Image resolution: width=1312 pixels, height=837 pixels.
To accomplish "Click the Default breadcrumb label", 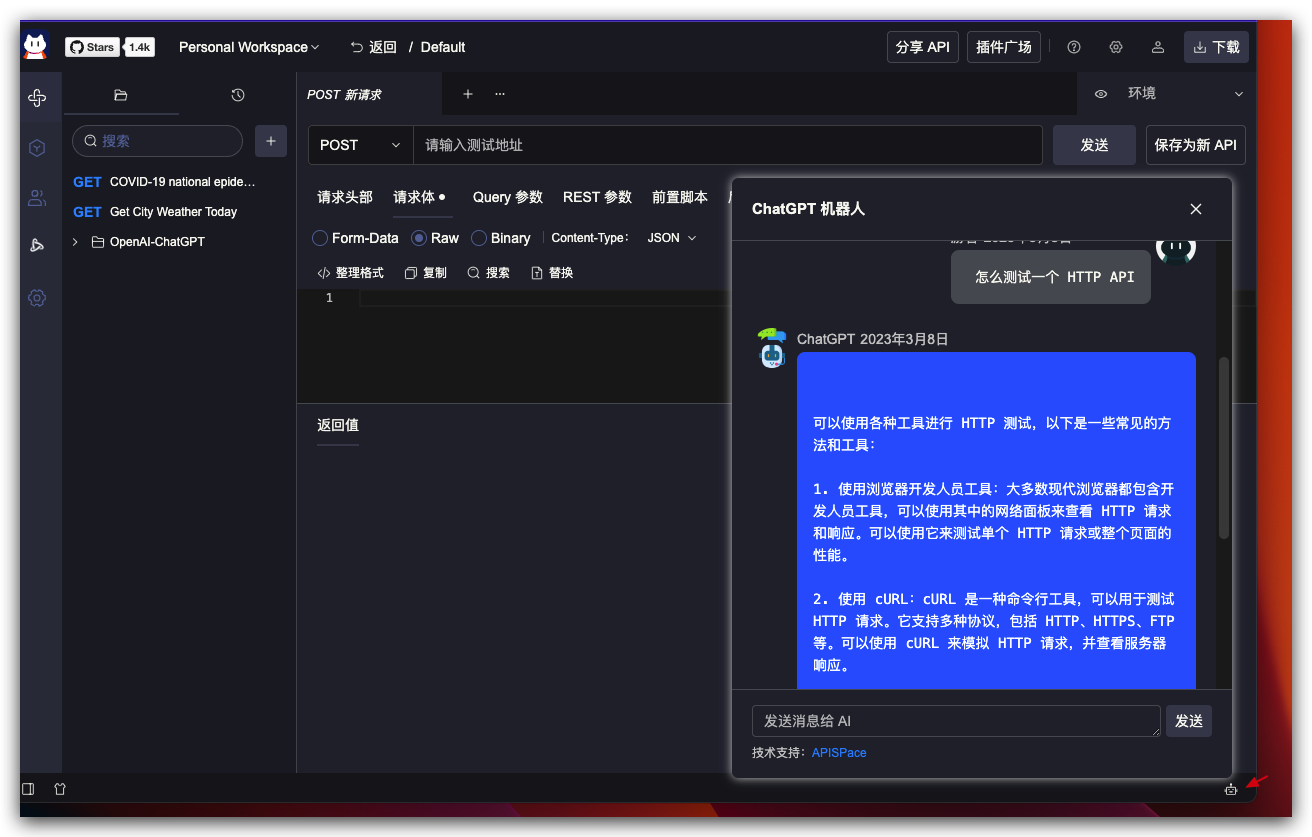I will click(443, 47).
